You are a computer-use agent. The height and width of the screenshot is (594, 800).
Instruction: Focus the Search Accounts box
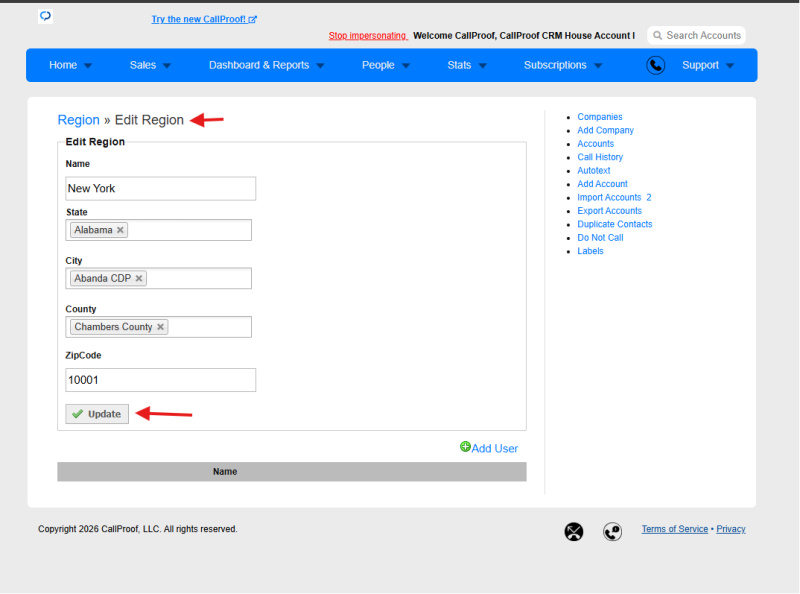pyautogui.click(x=696, y=35)
